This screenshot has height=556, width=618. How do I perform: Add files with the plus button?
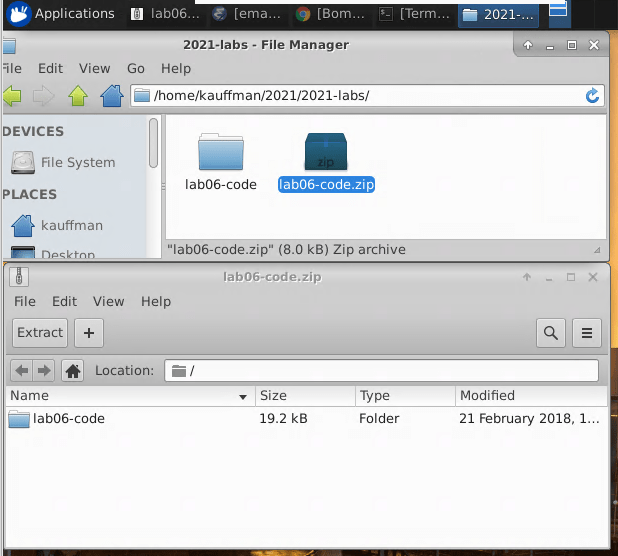coord(89,333)
